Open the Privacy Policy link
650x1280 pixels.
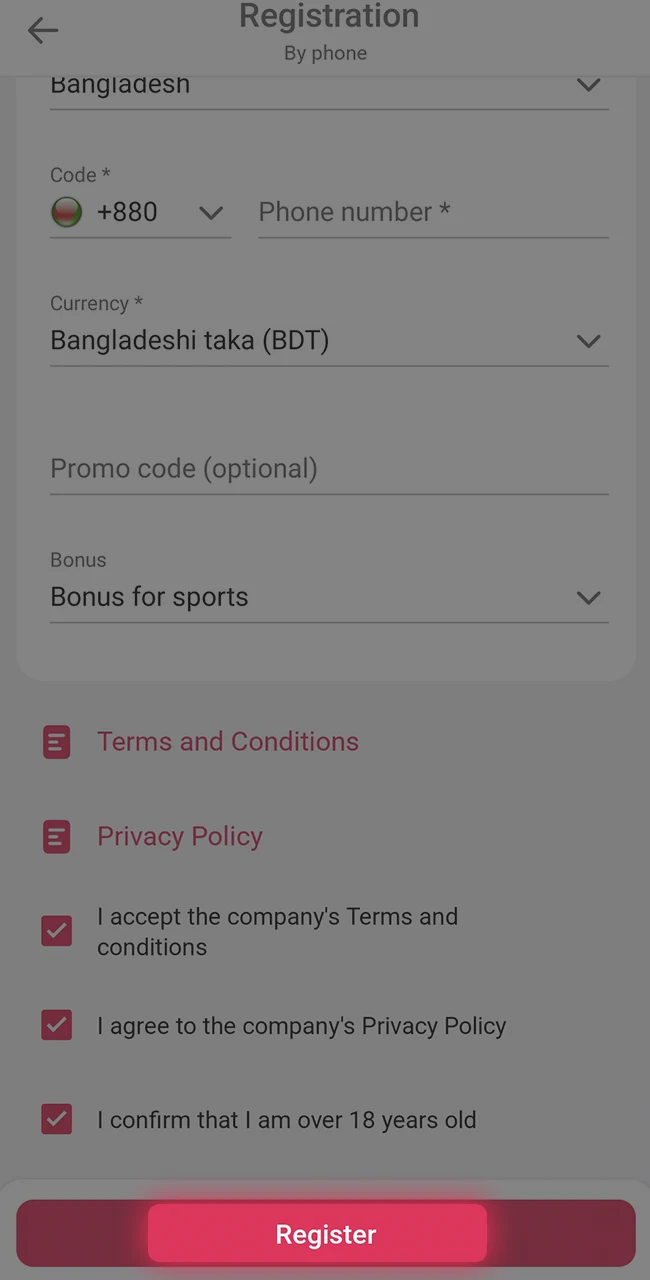(x=180, y=837)
